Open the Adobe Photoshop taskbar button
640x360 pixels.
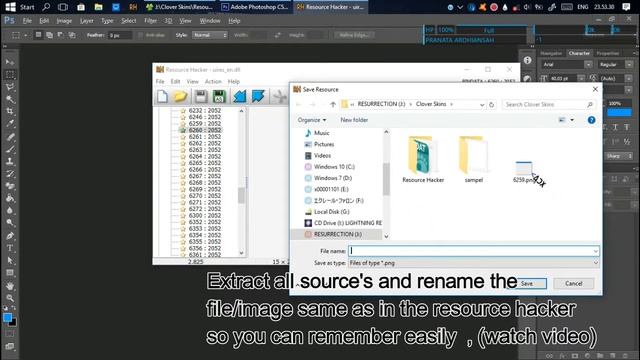click(x=255, y=7)
